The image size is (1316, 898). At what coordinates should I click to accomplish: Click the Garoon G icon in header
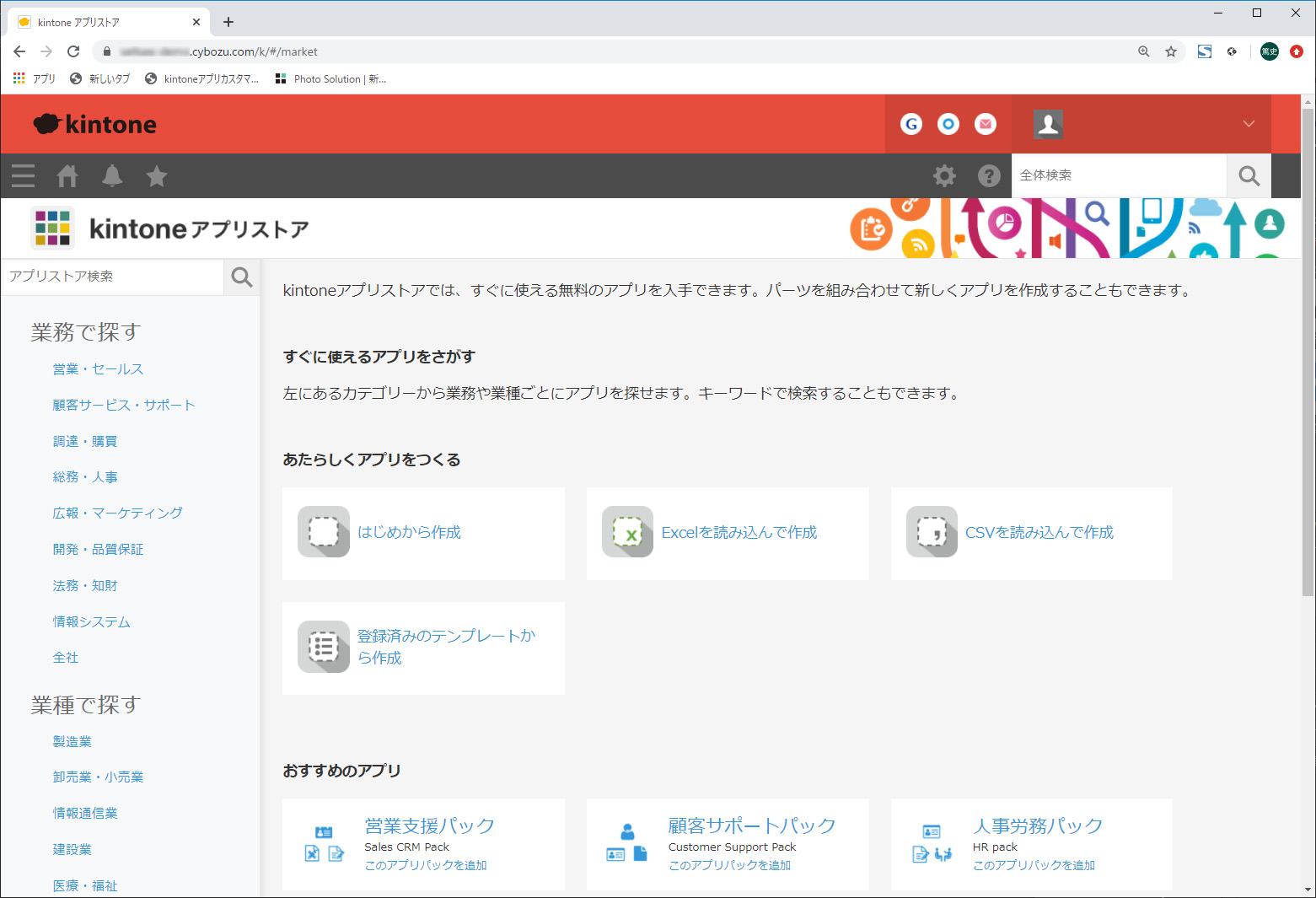point(911,124)
